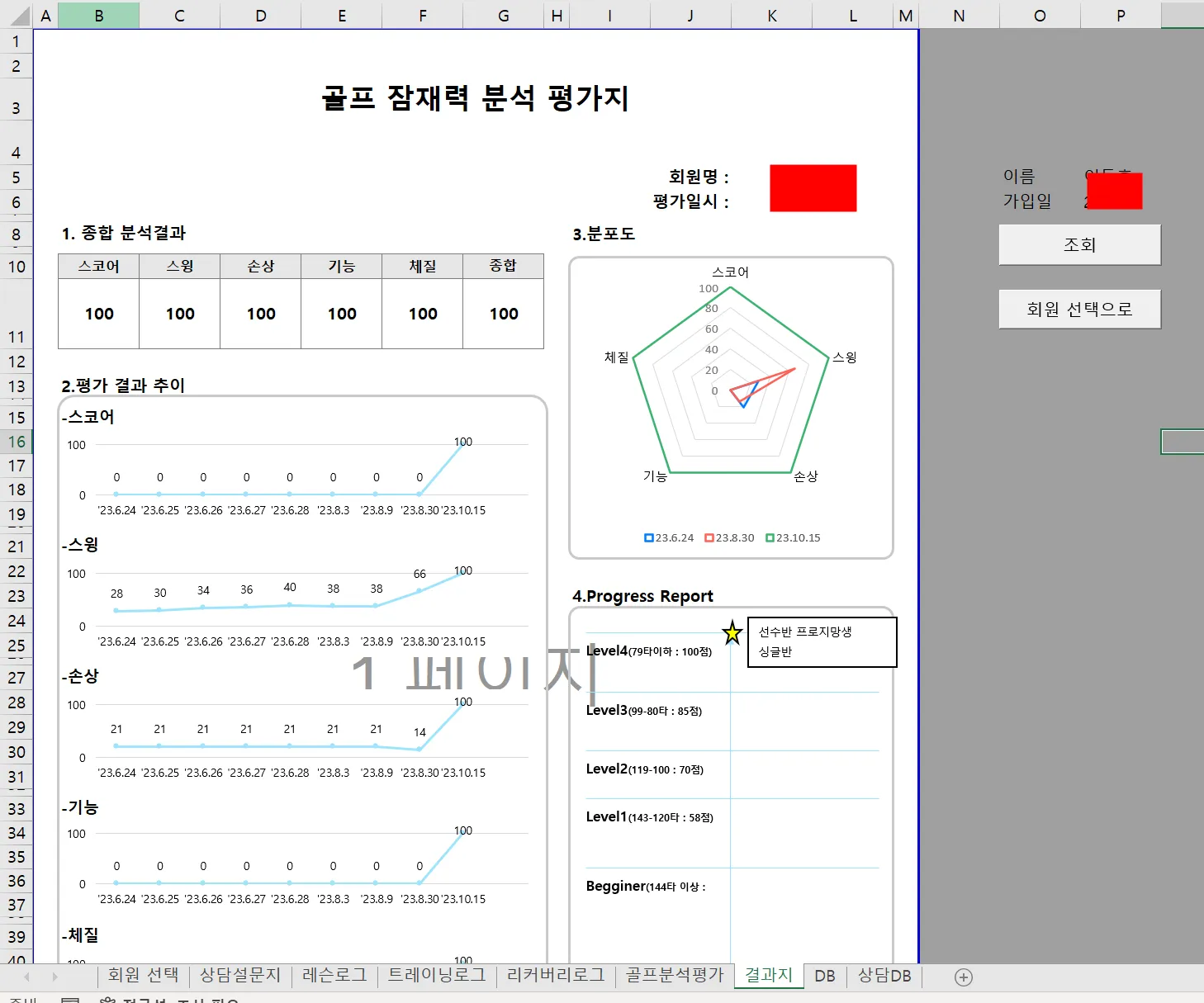Switch to the 리커버리로그 sheet tab

pos(556,976)
